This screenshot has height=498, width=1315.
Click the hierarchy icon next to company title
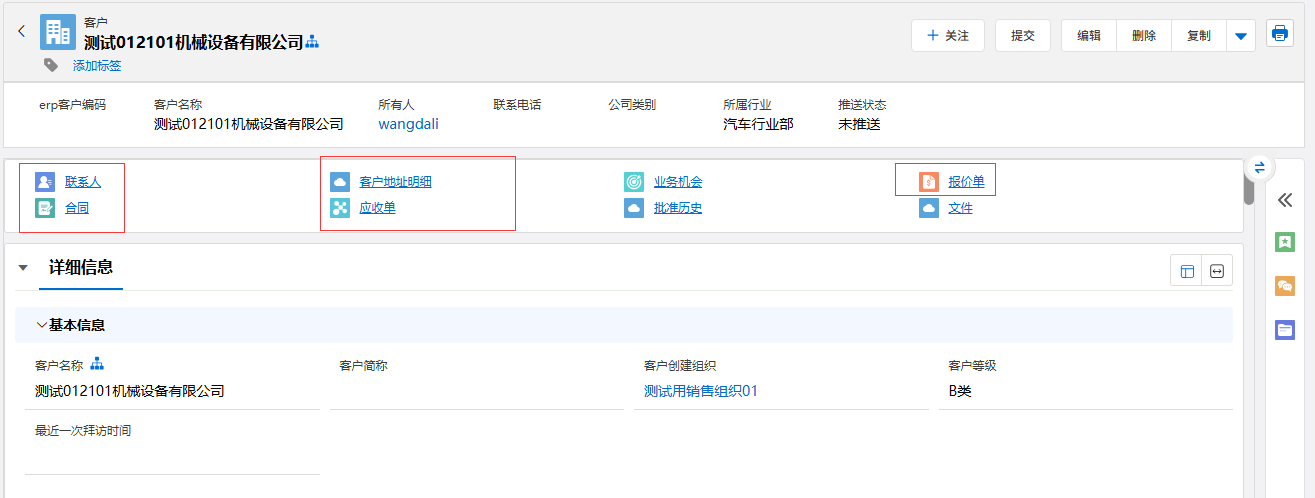[312, 42]
